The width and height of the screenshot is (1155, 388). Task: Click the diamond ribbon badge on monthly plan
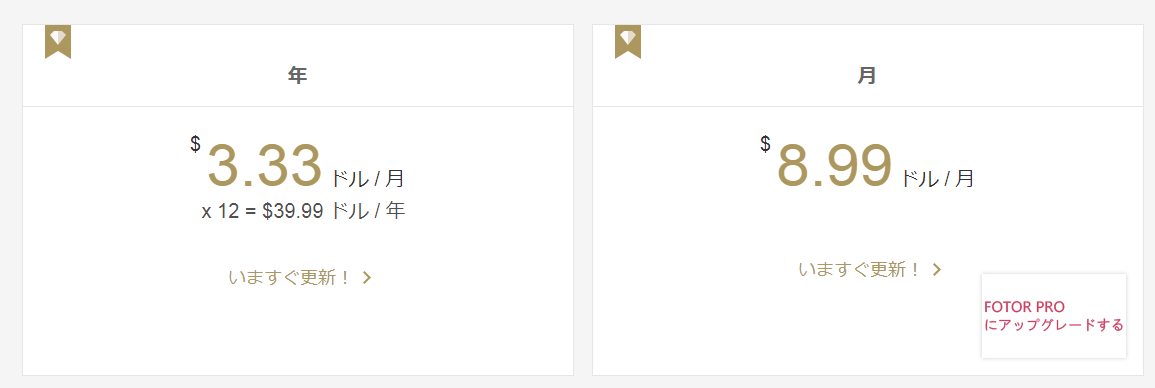click(628, 41)
